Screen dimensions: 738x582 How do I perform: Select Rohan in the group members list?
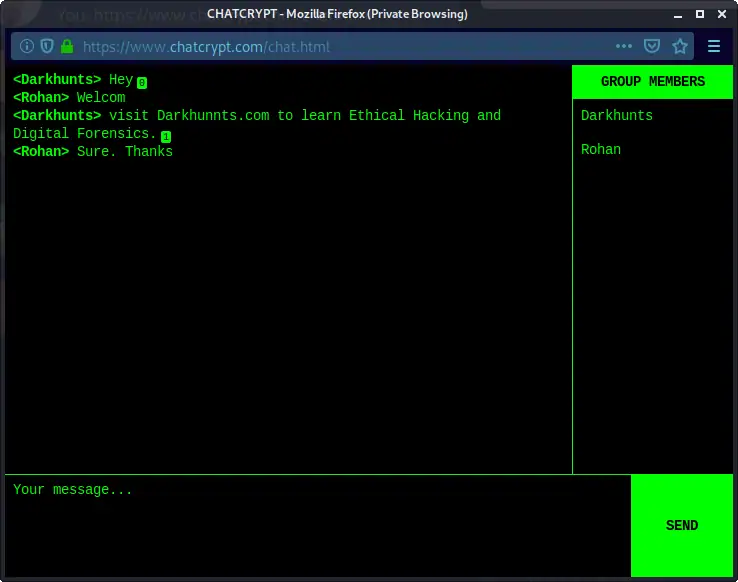coord(601,150)
